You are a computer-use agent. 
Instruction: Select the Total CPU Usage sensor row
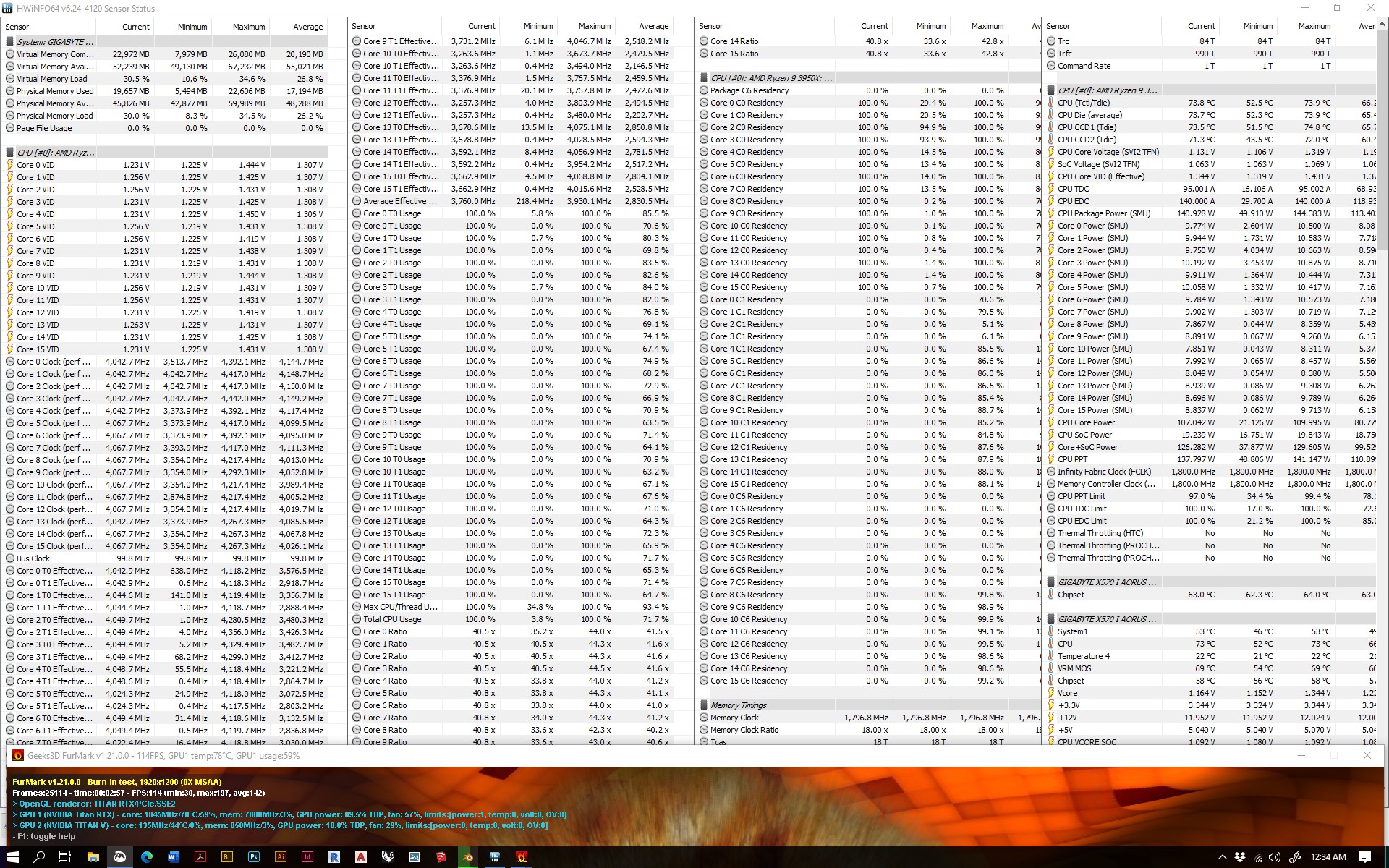[x=391, y=619]
